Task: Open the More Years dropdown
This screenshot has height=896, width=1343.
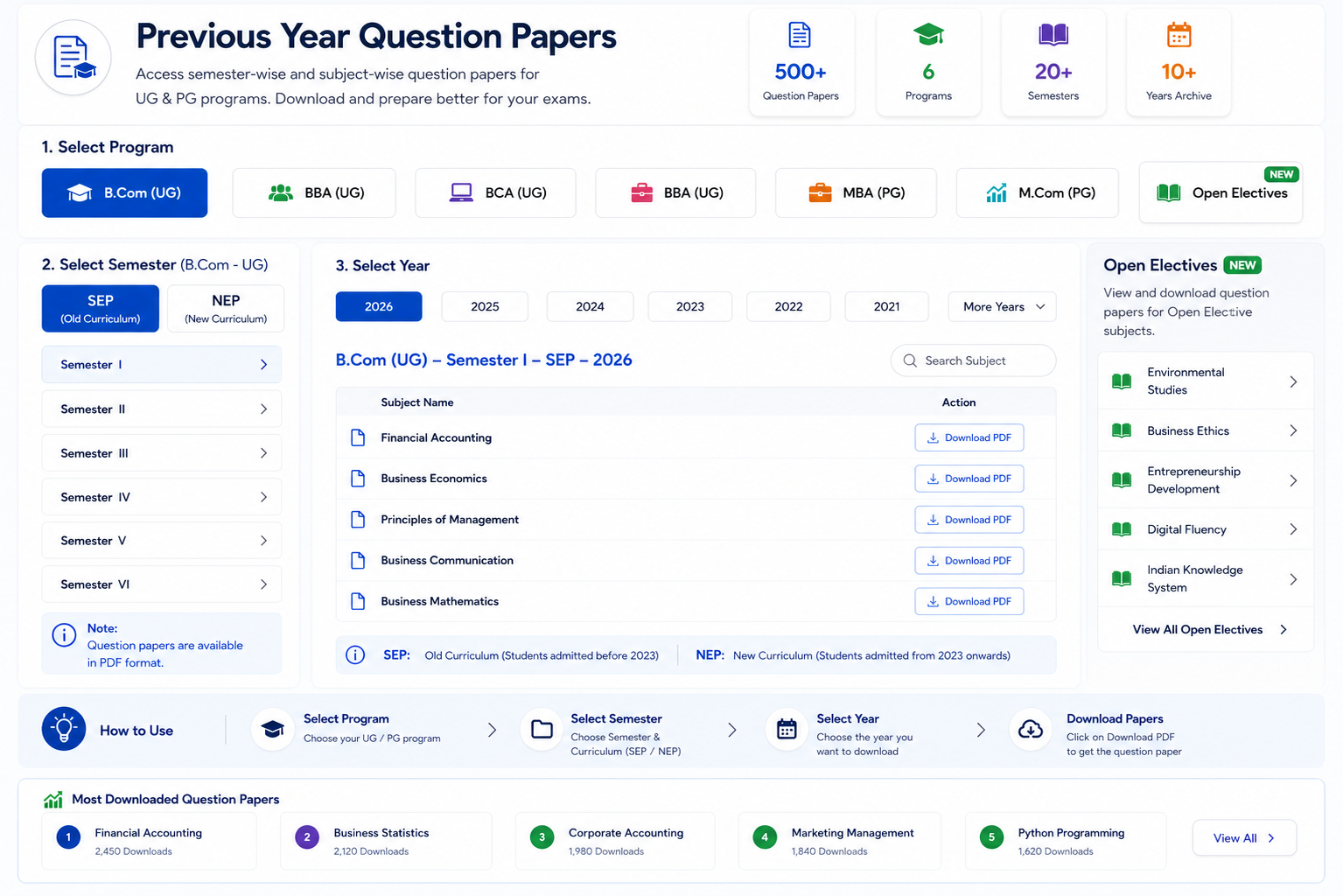Action: pyautogui.click(x=1003, y=306)
